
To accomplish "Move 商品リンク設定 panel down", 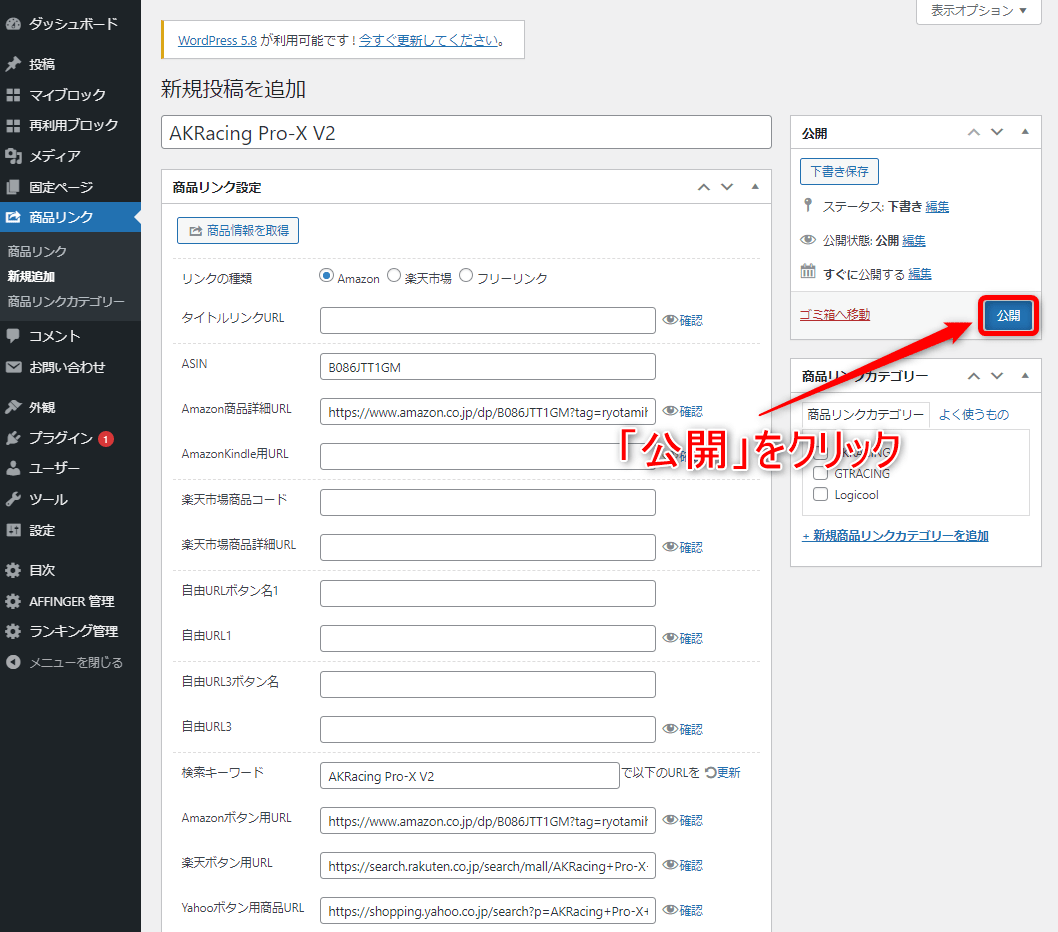I will point(727,187).
